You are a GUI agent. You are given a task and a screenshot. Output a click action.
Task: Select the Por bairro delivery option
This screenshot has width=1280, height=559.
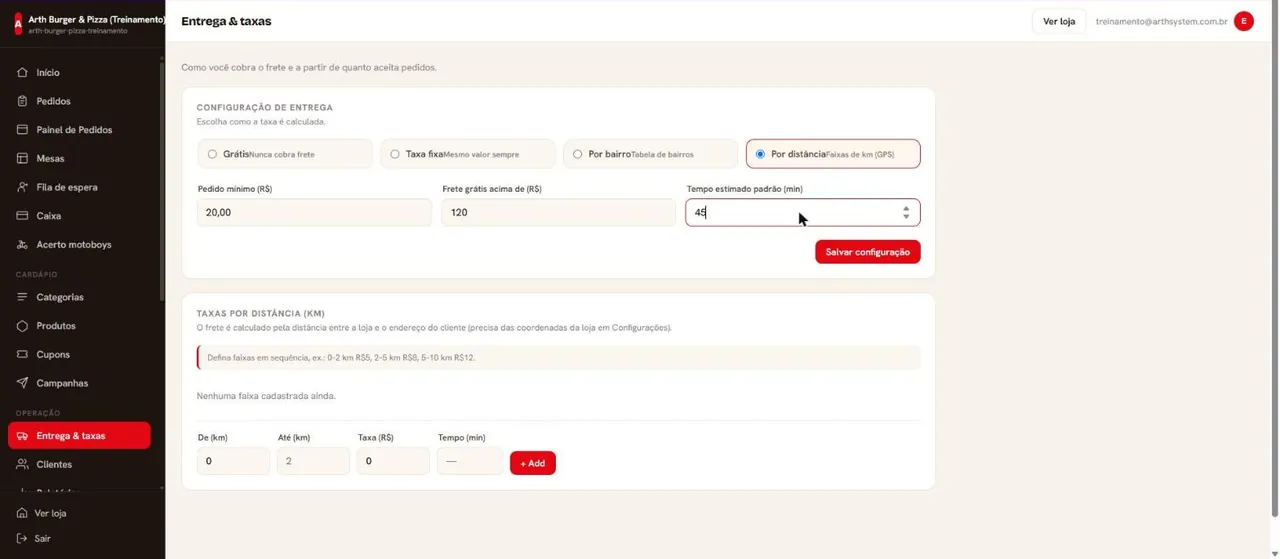pos(651,154)
